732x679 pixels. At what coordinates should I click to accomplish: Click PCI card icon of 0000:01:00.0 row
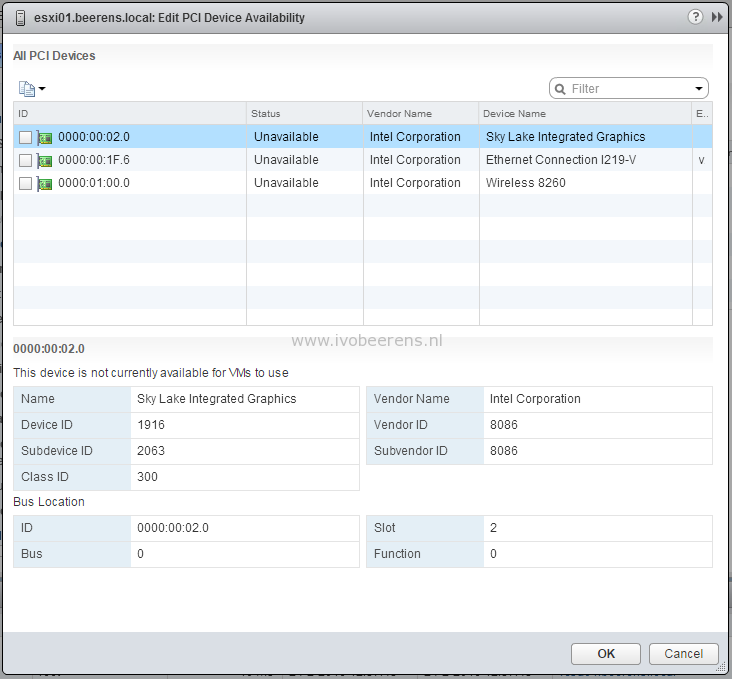pos(44,184)
